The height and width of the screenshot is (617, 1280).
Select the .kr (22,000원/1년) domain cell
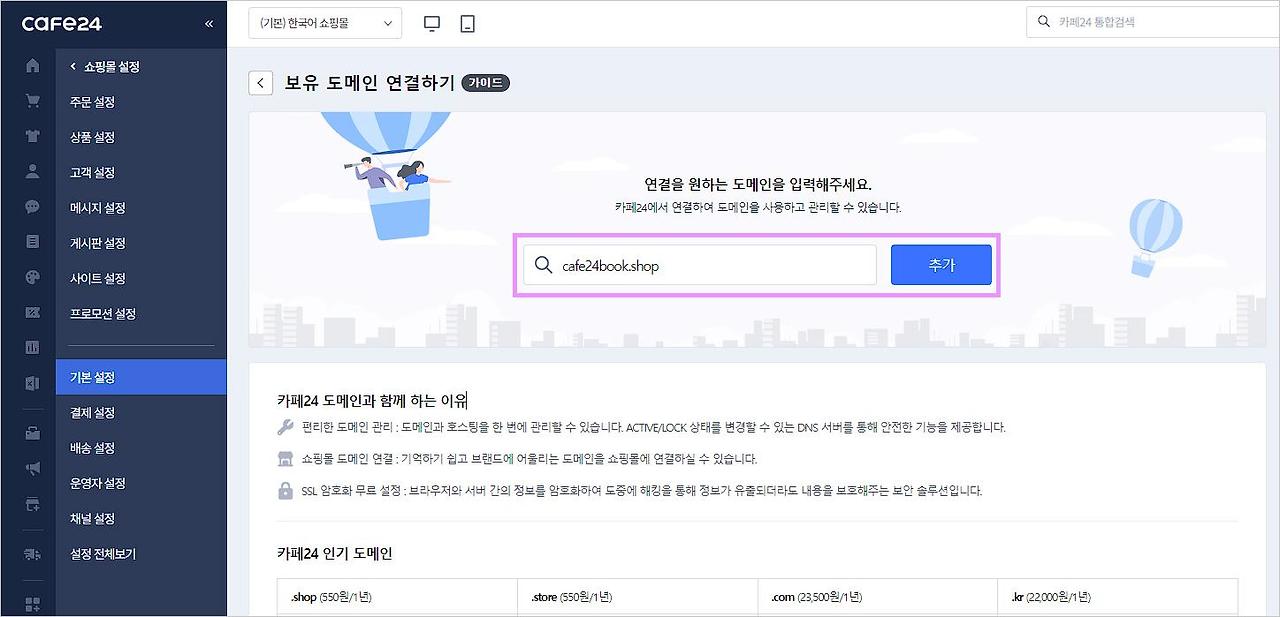(1118, 597)
